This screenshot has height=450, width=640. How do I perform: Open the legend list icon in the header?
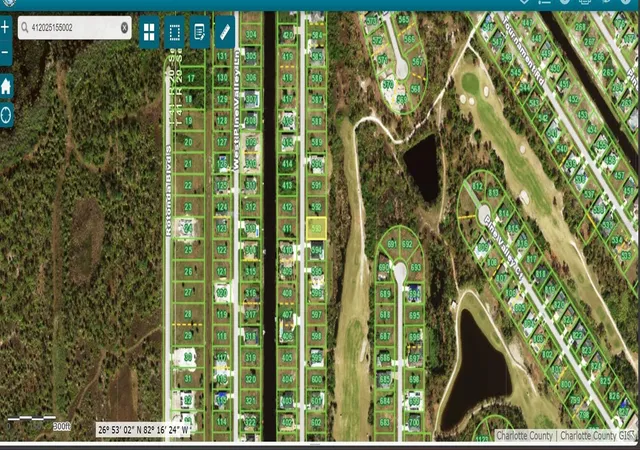pyautogui.click(x=544, y=2)
